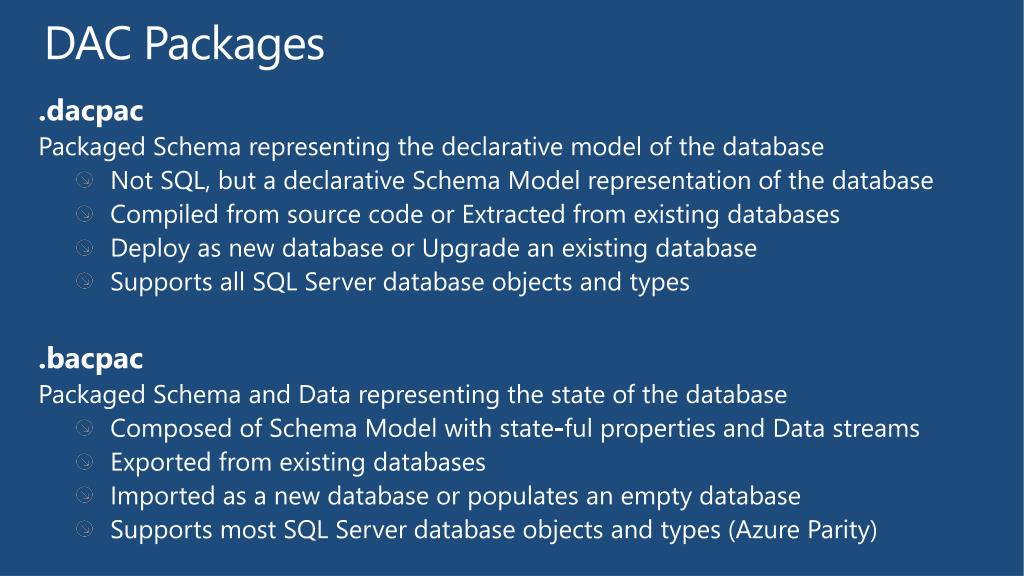Image resolution: width=1024 pixels, height=576 pixels.
Task: Click the "Packaged Schema and Data representing" line
Action: [x=413, y=395]
